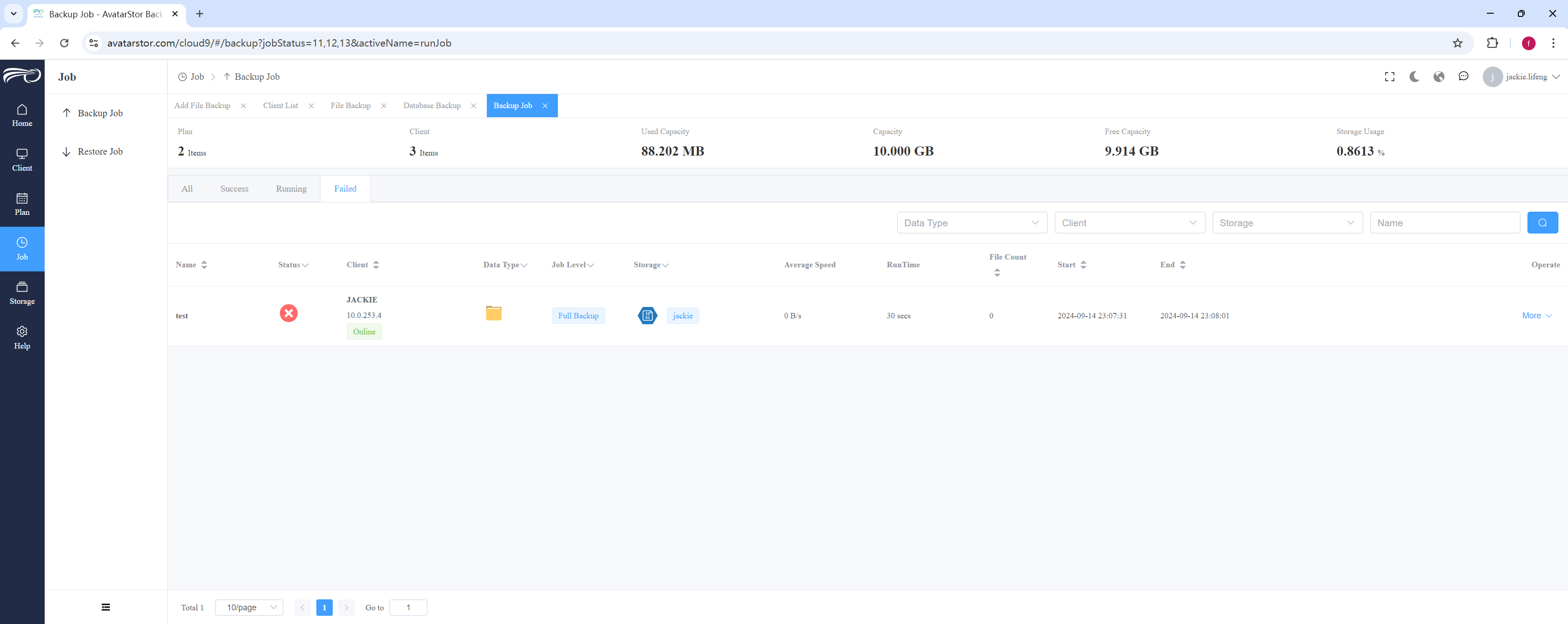The image size is (1568, 624).
Task: Go to the Client sidebar section
Action: [x=22, y=160]
